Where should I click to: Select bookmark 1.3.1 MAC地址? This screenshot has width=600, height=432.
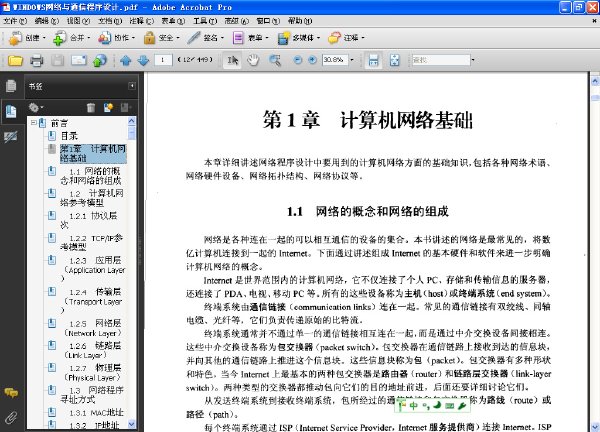coord(96,412)
